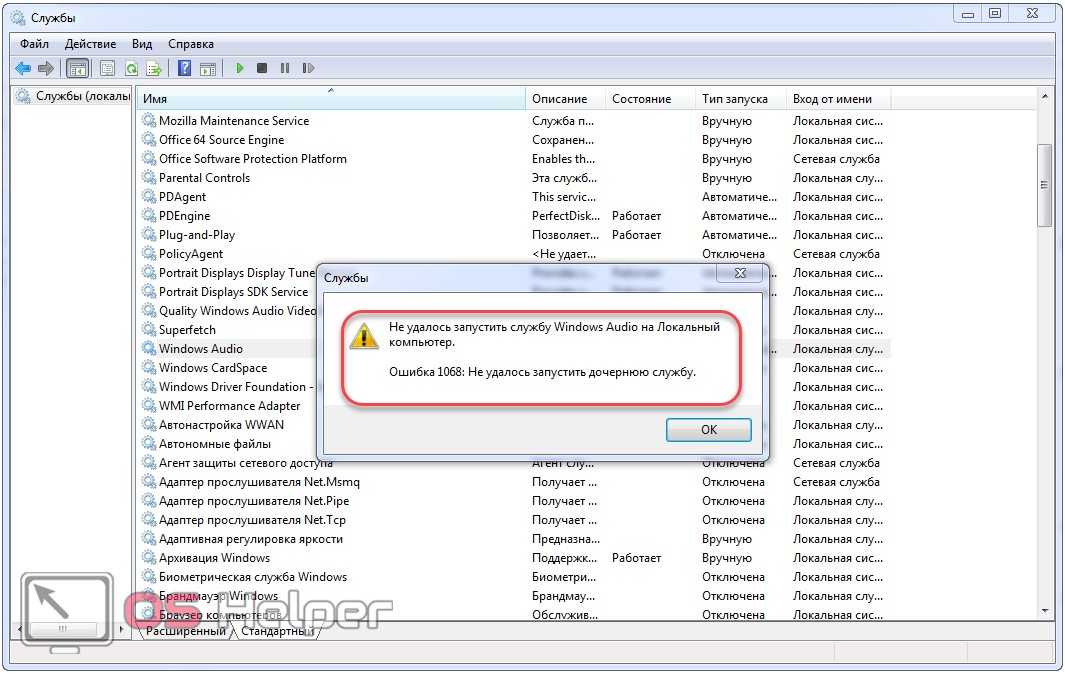Open the Справка menu

click(x=191, y=44)
